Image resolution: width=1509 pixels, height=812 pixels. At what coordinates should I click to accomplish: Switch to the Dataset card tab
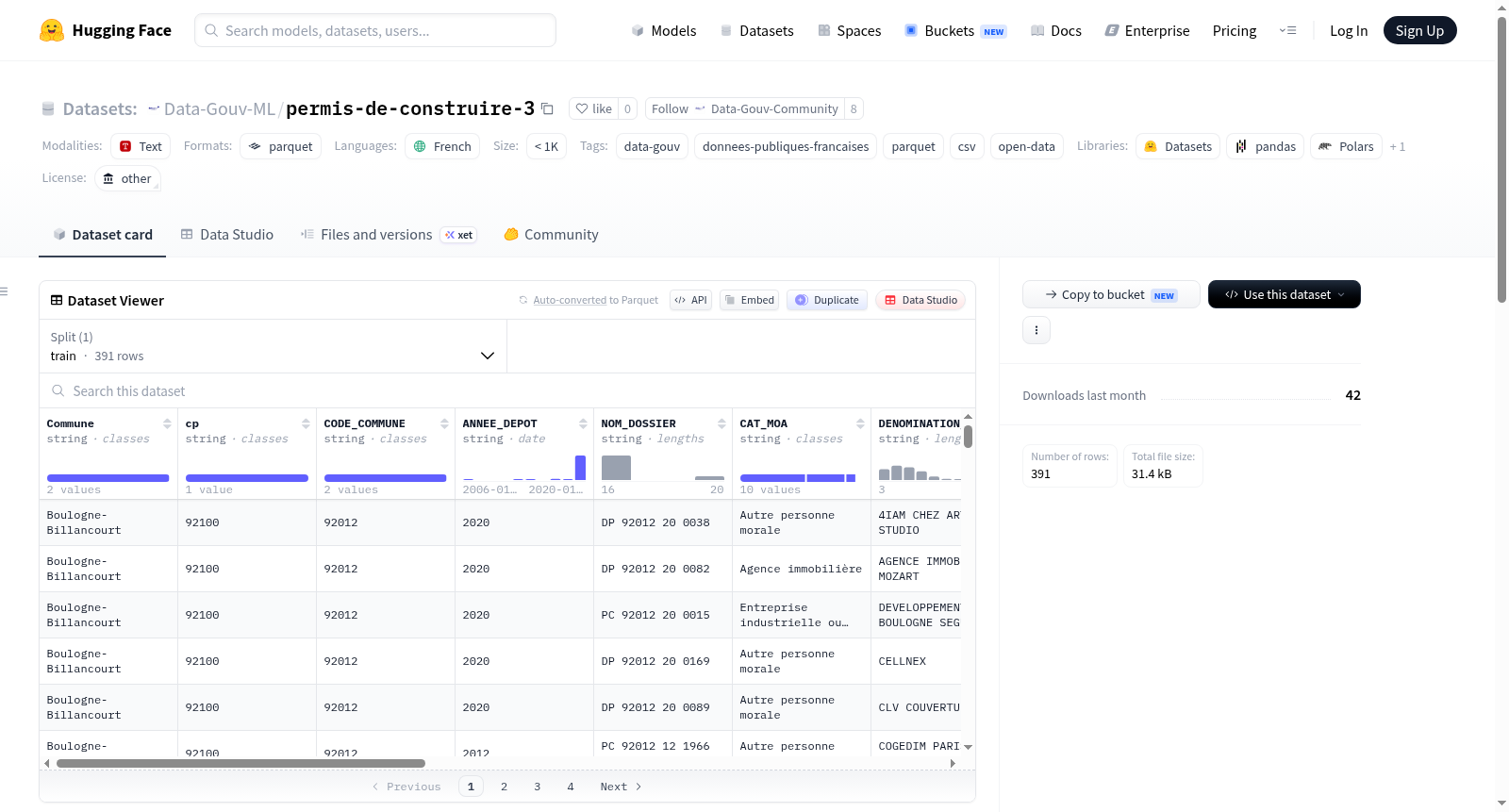coord(102,235)
